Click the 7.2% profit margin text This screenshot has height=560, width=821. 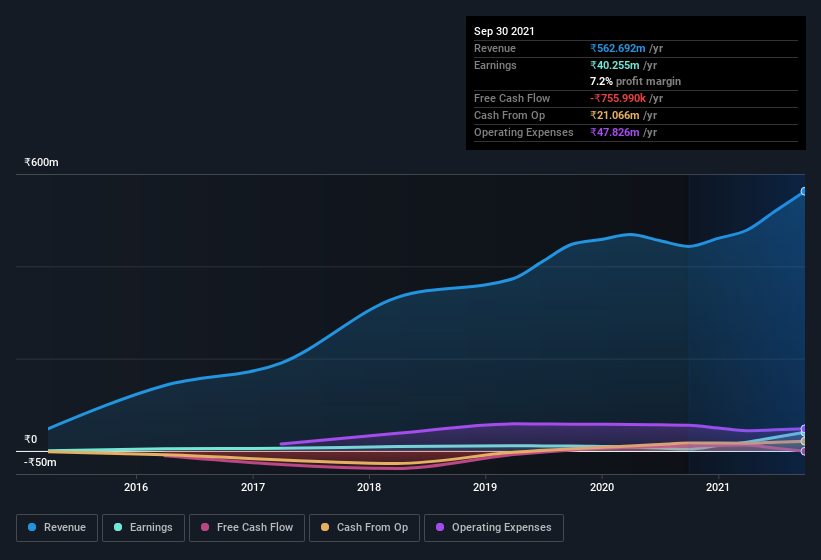click(x=635, y=82)
